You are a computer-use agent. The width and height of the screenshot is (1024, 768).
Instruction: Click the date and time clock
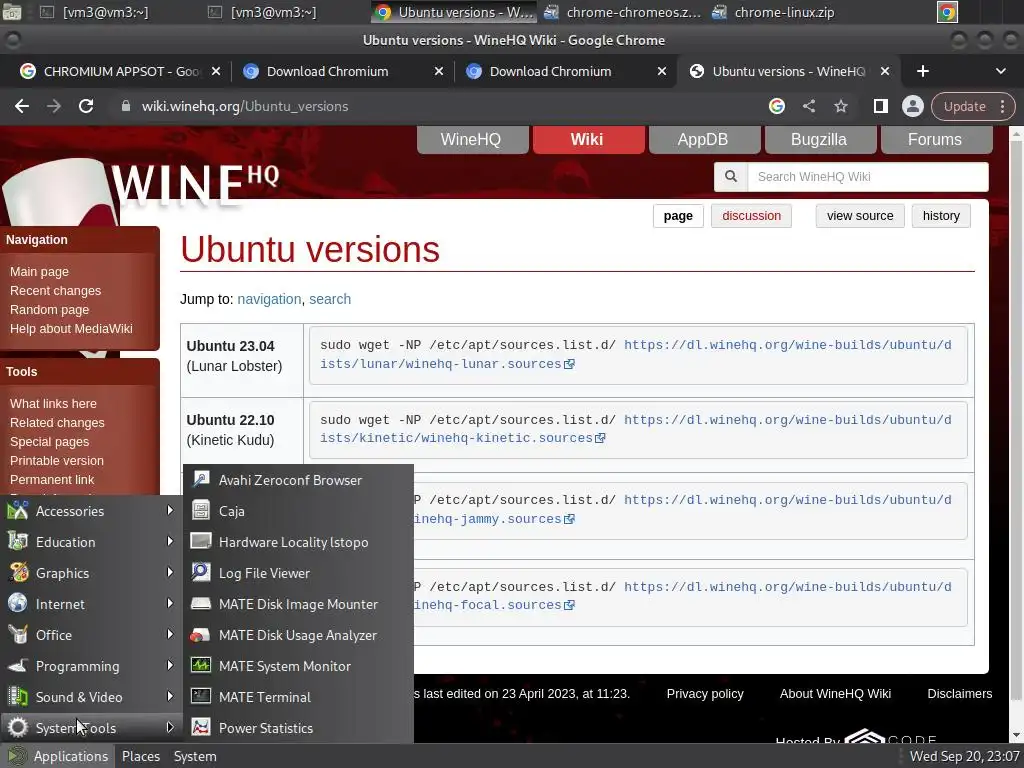[964, 756]
